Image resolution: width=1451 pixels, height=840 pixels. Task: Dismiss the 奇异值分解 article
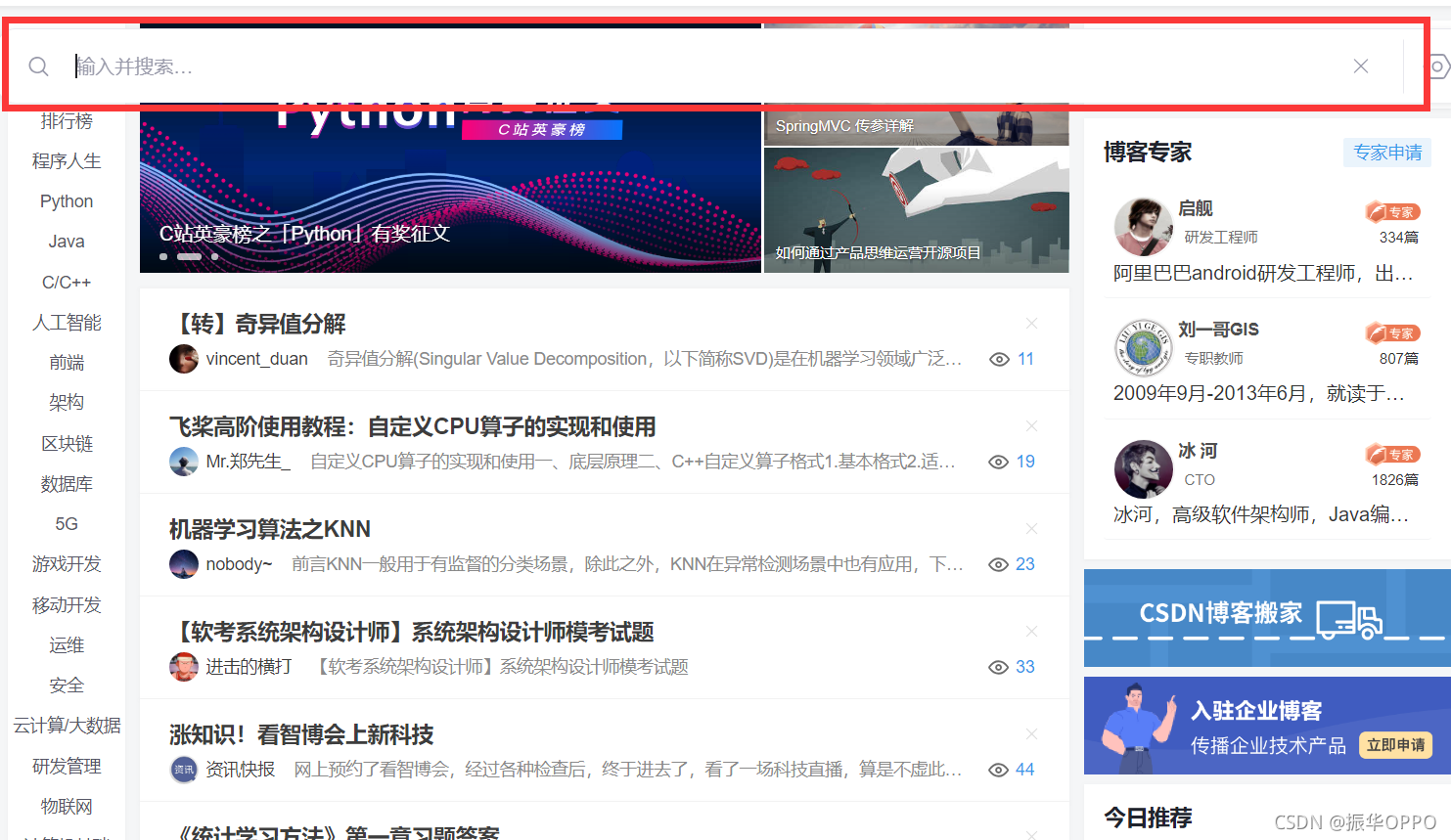pos(1031,323)
